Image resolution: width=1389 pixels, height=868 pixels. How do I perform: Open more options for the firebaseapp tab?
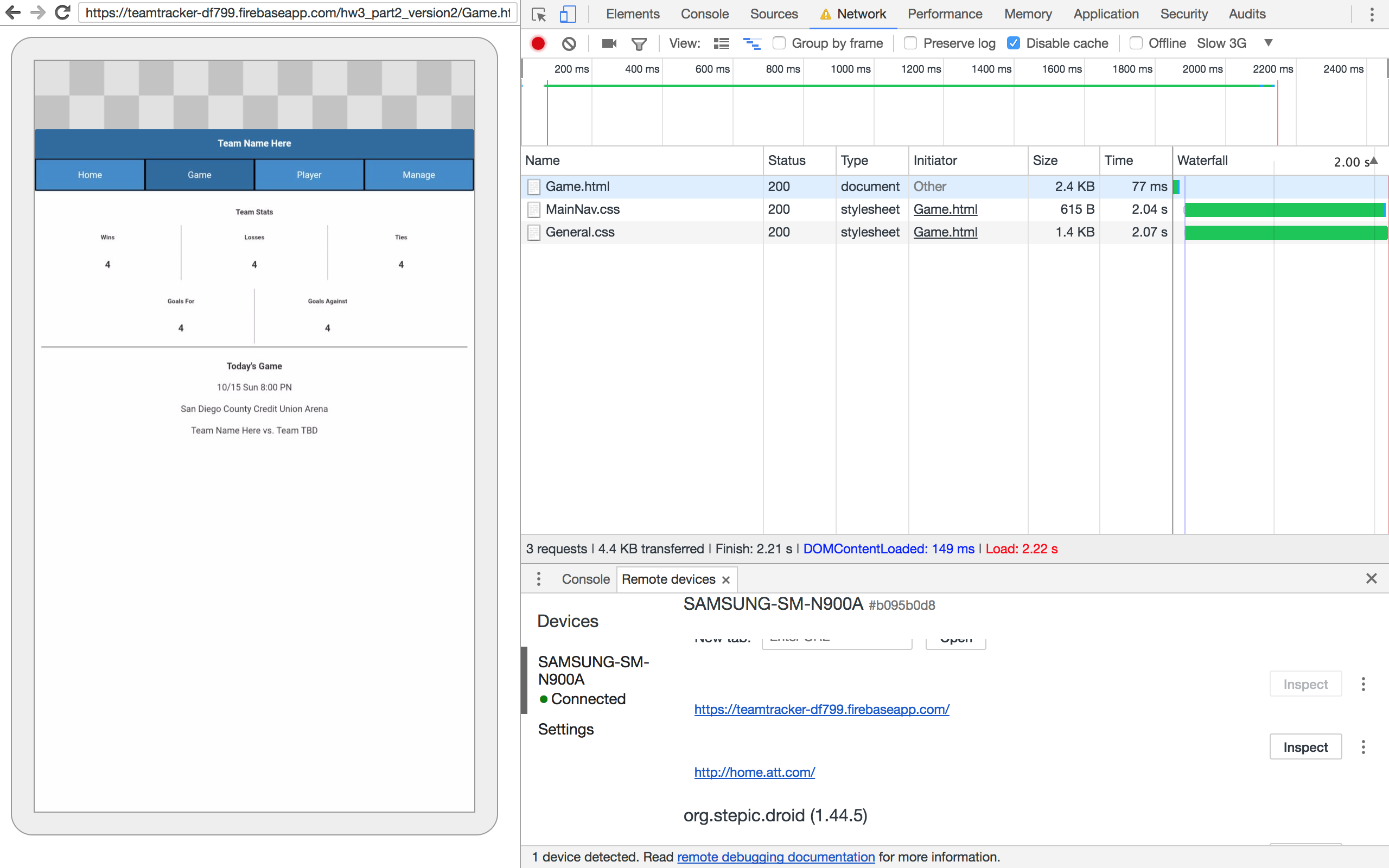pyautogui.click(x=1363, y=684)
